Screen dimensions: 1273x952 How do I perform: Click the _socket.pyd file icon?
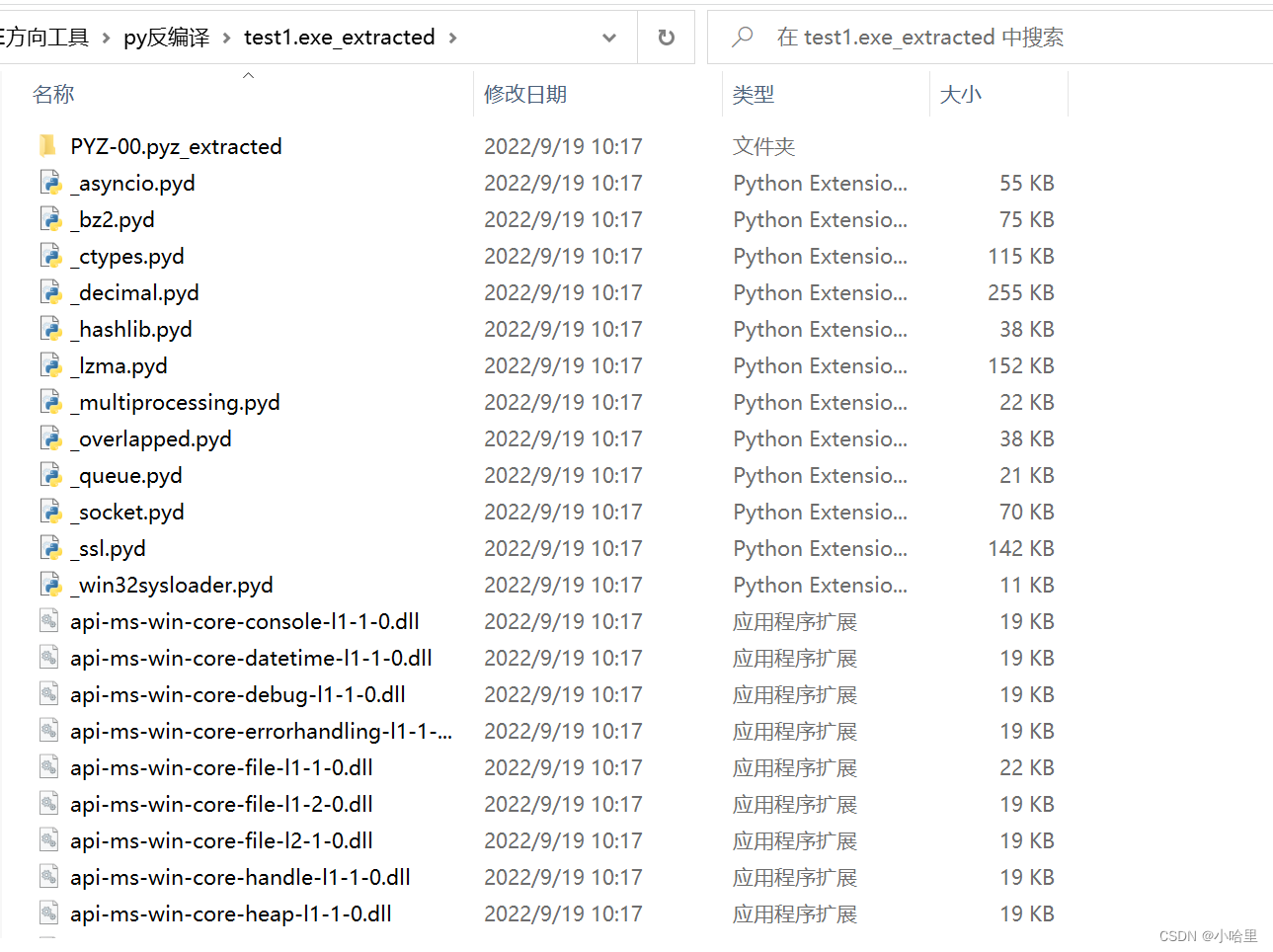(50, 512)
